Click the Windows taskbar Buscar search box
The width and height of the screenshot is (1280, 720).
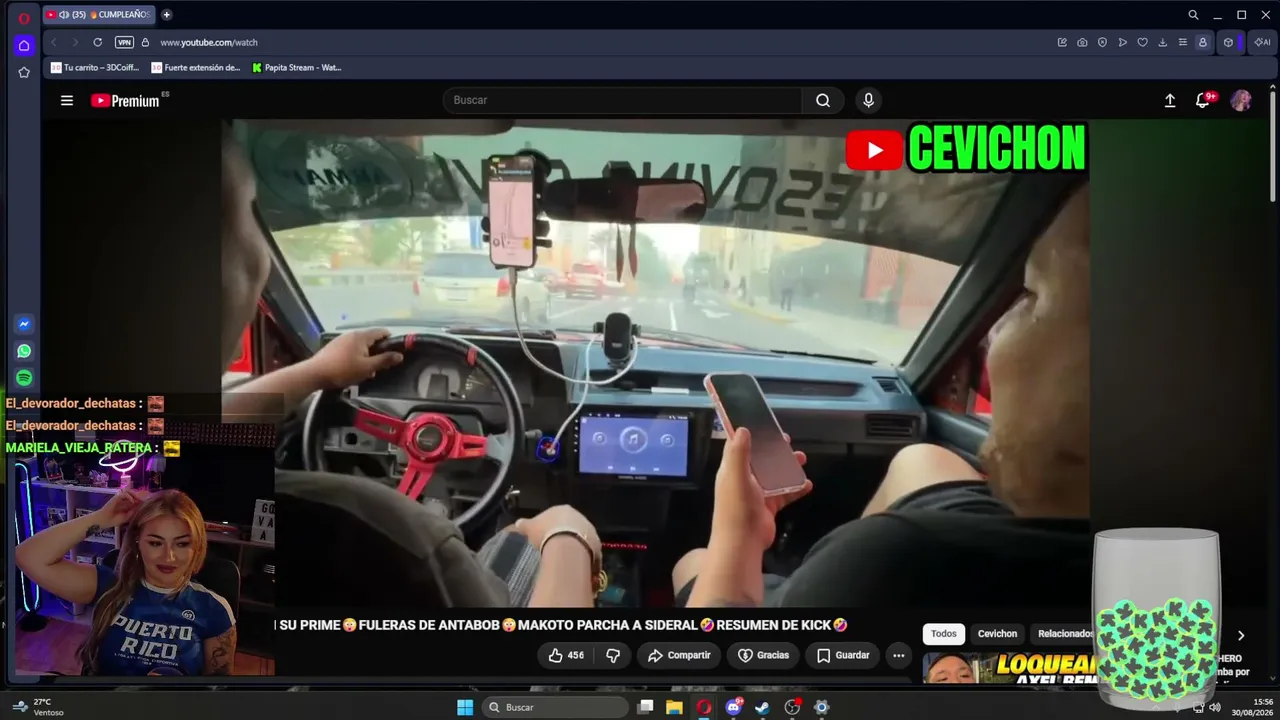click(555, 707)
